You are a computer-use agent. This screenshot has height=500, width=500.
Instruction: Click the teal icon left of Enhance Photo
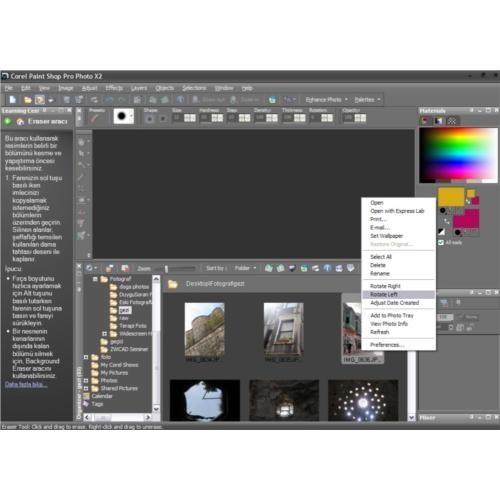click(272, 100)
